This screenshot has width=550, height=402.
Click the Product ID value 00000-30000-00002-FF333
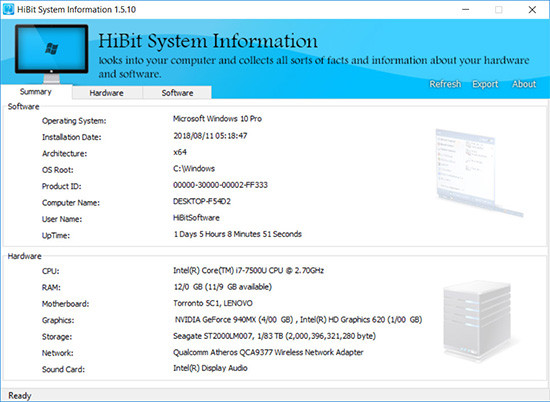pyautogui.click(x=220, y=185)
